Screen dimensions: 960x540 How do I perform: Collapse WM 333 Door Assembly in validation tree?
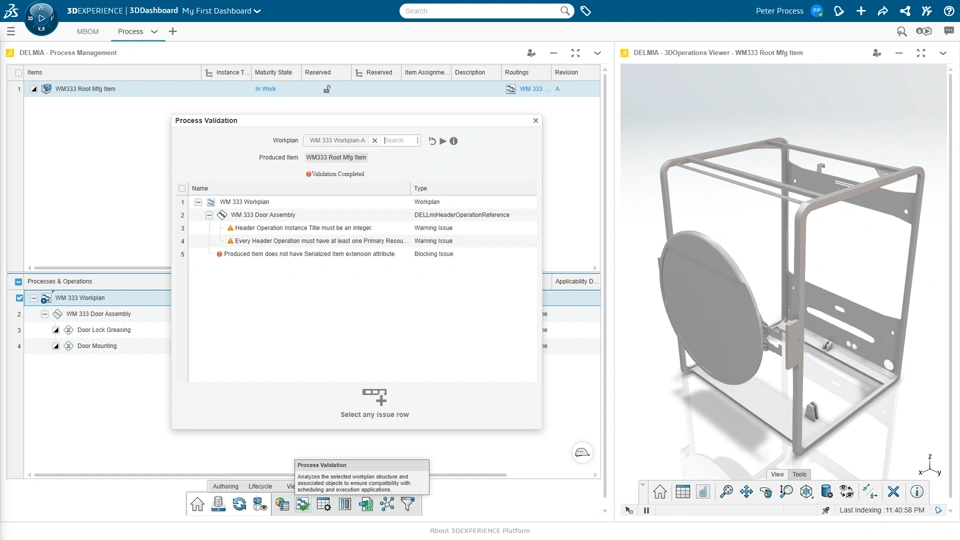click(209, 215)
